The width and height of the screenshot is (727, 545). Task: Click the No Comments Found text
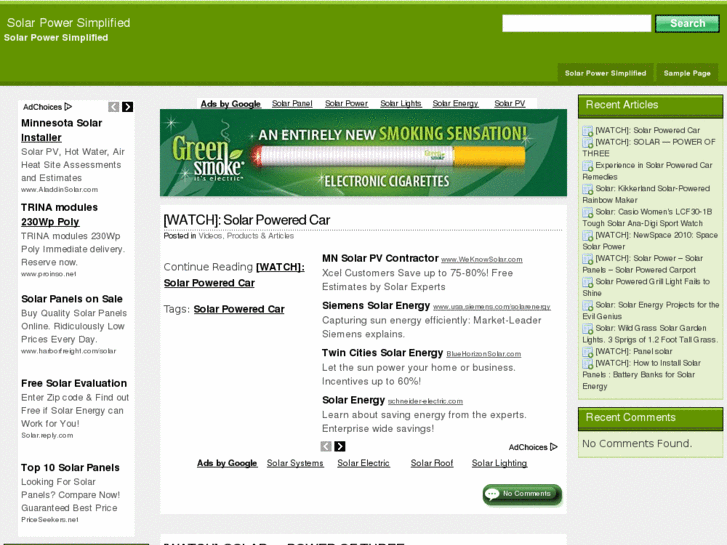tap(637, 443)
